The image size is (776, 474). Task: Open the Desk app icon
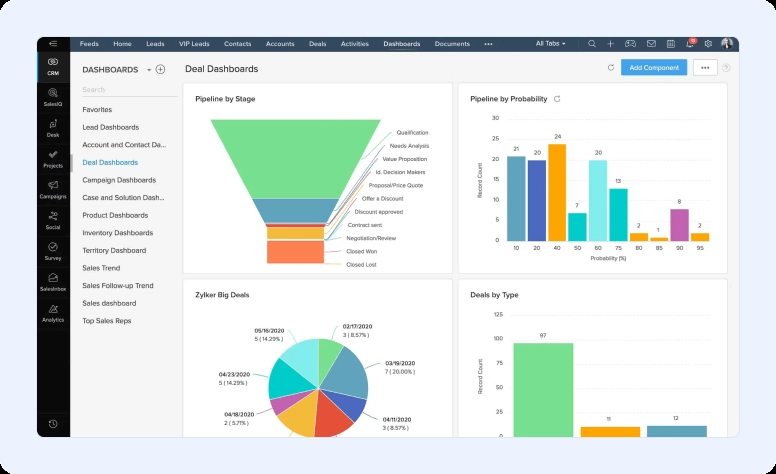tap(52, 127)
